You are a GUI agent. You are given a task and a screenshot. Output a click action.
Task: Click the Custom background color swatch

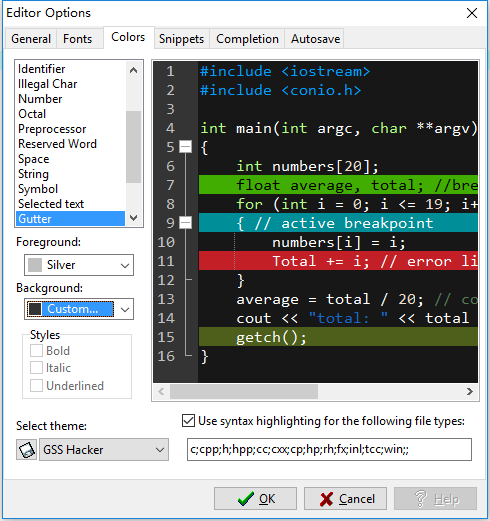pyautogui.click(x=35, y=309)
